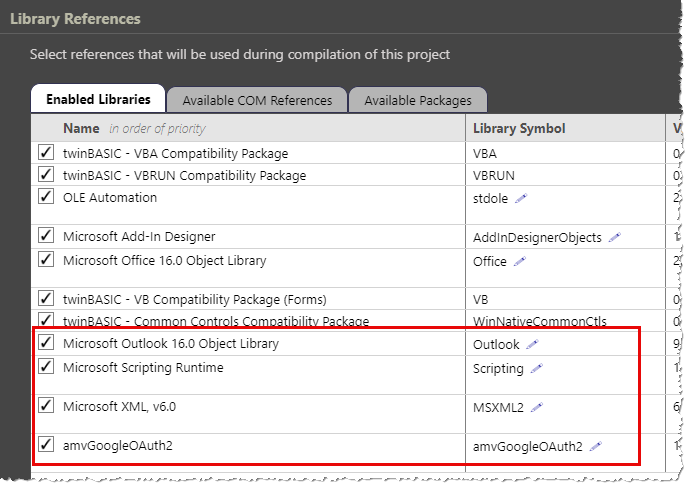
Task: Select the Enabled Libraries tab
Action: 98,99
